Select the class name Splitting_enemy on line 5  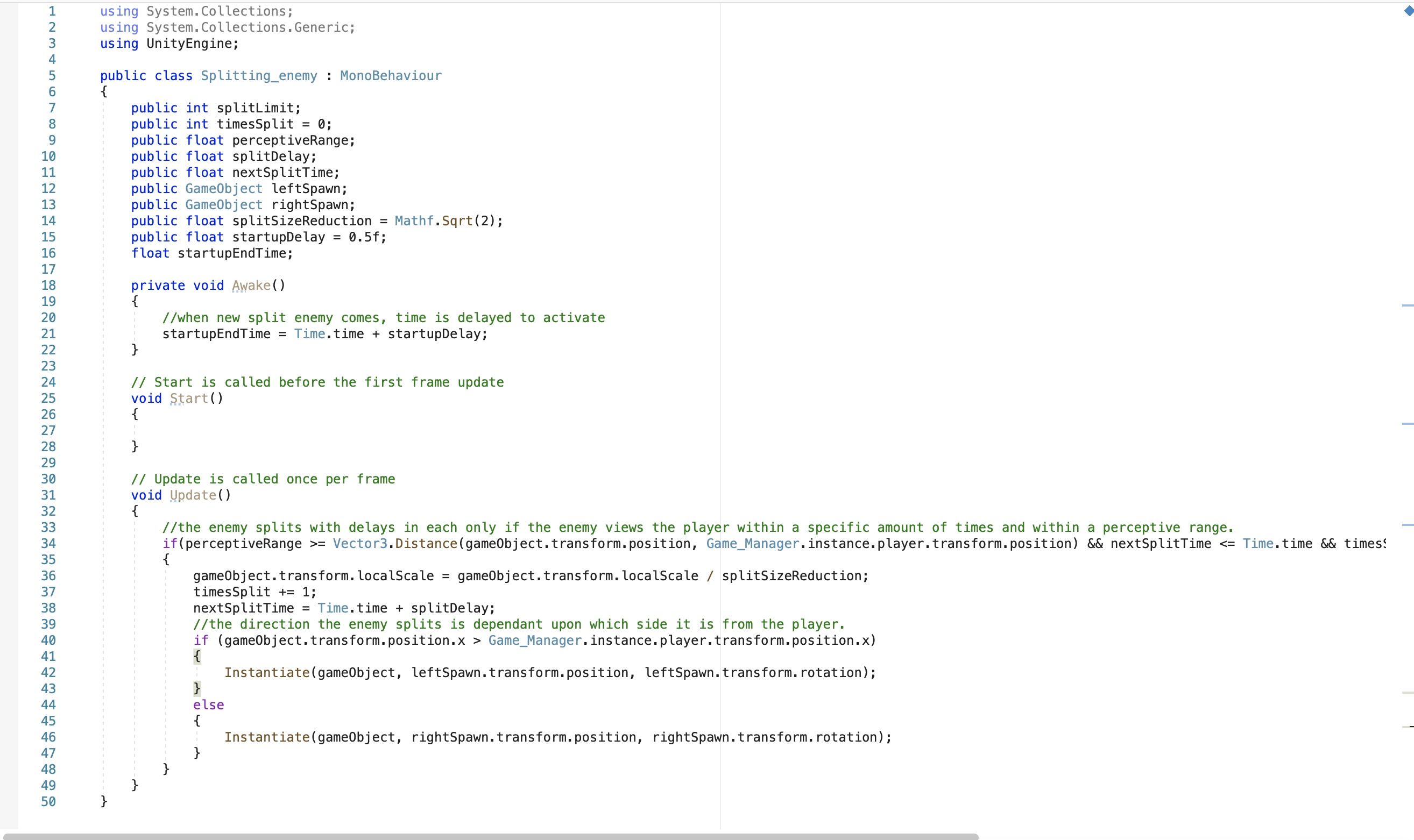click(x=259, y=75)
